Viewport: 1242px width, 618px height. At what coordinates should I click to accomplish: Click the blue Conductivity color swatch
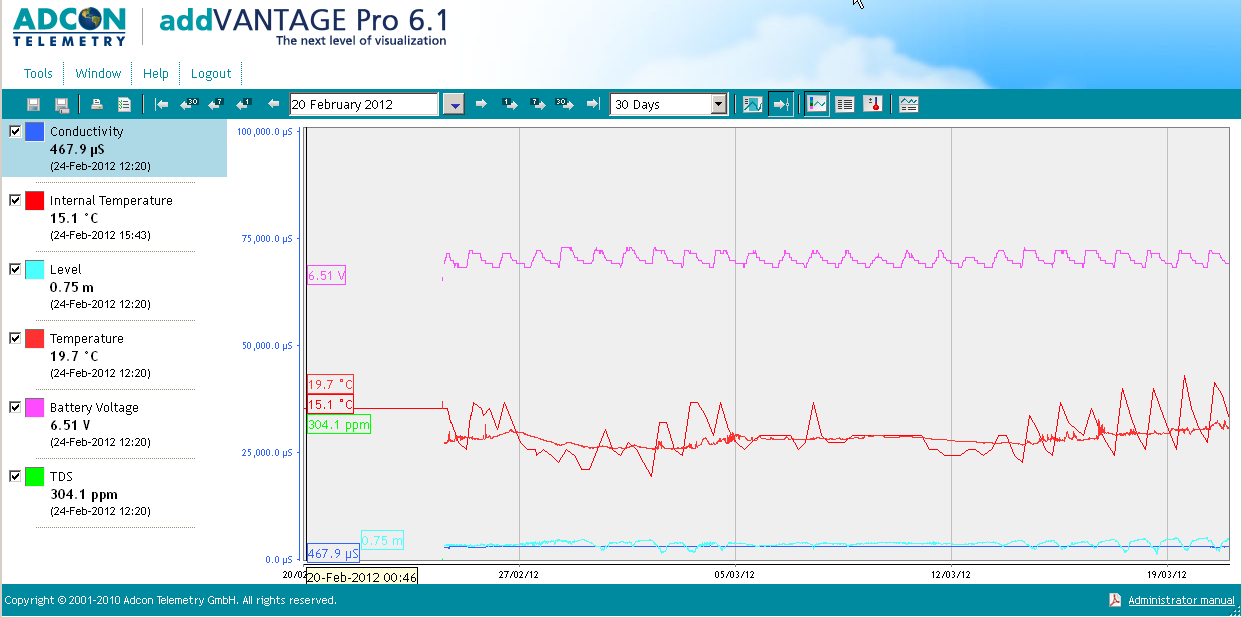34,132
